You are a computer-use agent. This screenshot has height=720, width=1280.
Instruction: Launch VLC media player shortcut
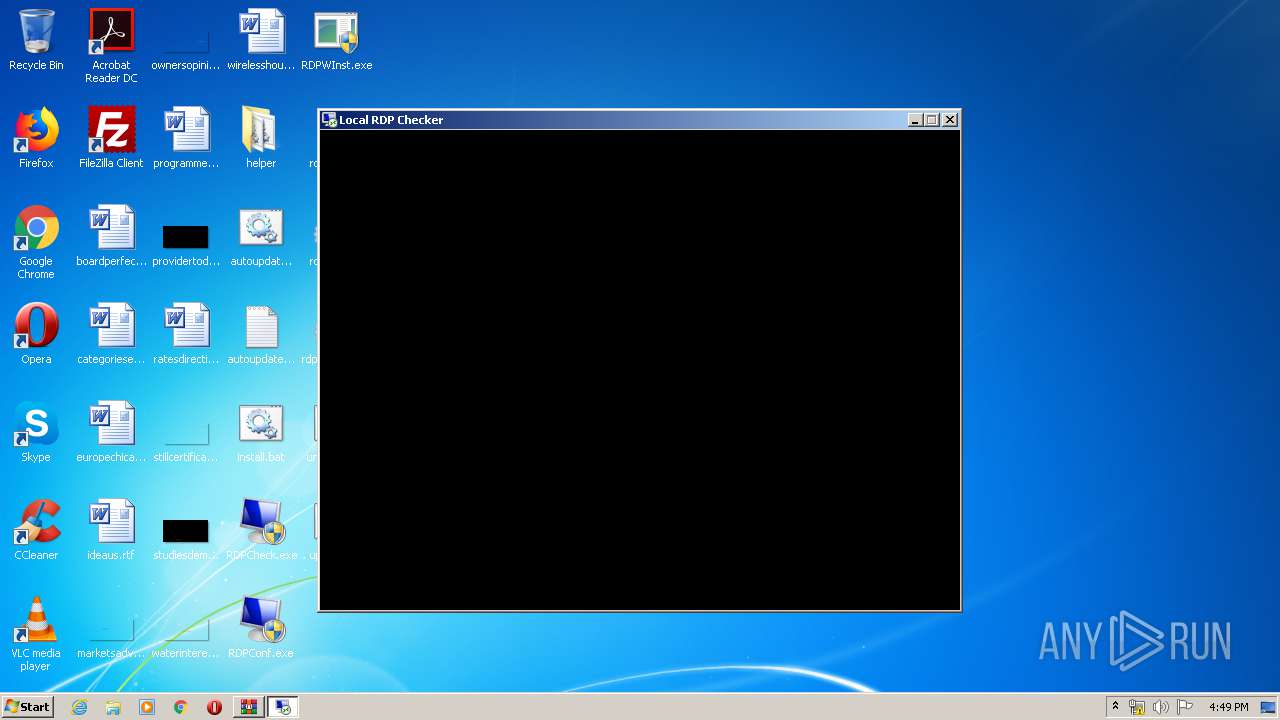(x=36, y=634)
